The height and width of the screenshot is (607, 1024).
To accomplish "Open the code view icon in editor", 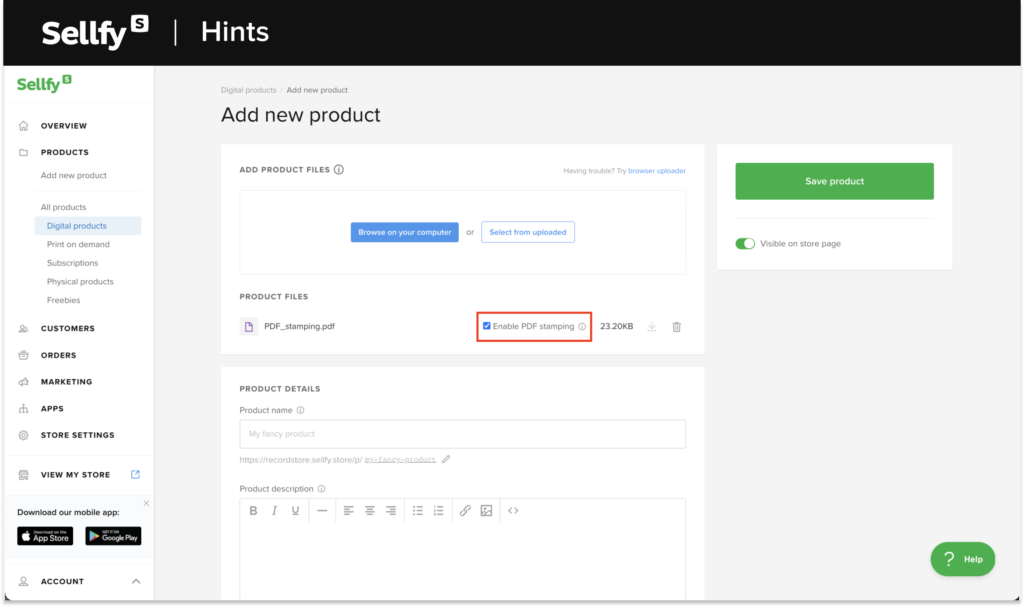I will click(513, 511).
